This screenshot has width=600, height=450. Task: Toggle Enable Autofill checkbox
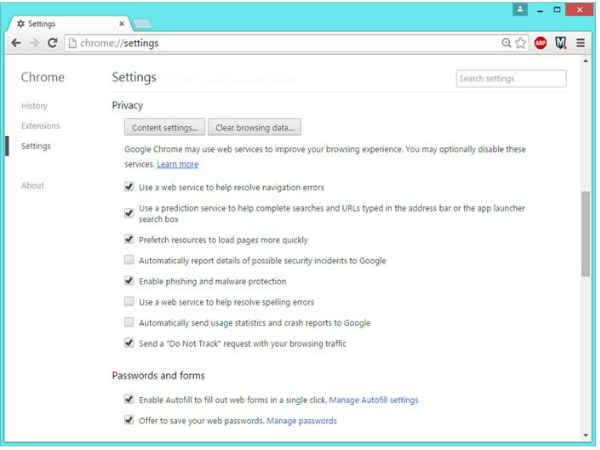[x=129, y=399]
